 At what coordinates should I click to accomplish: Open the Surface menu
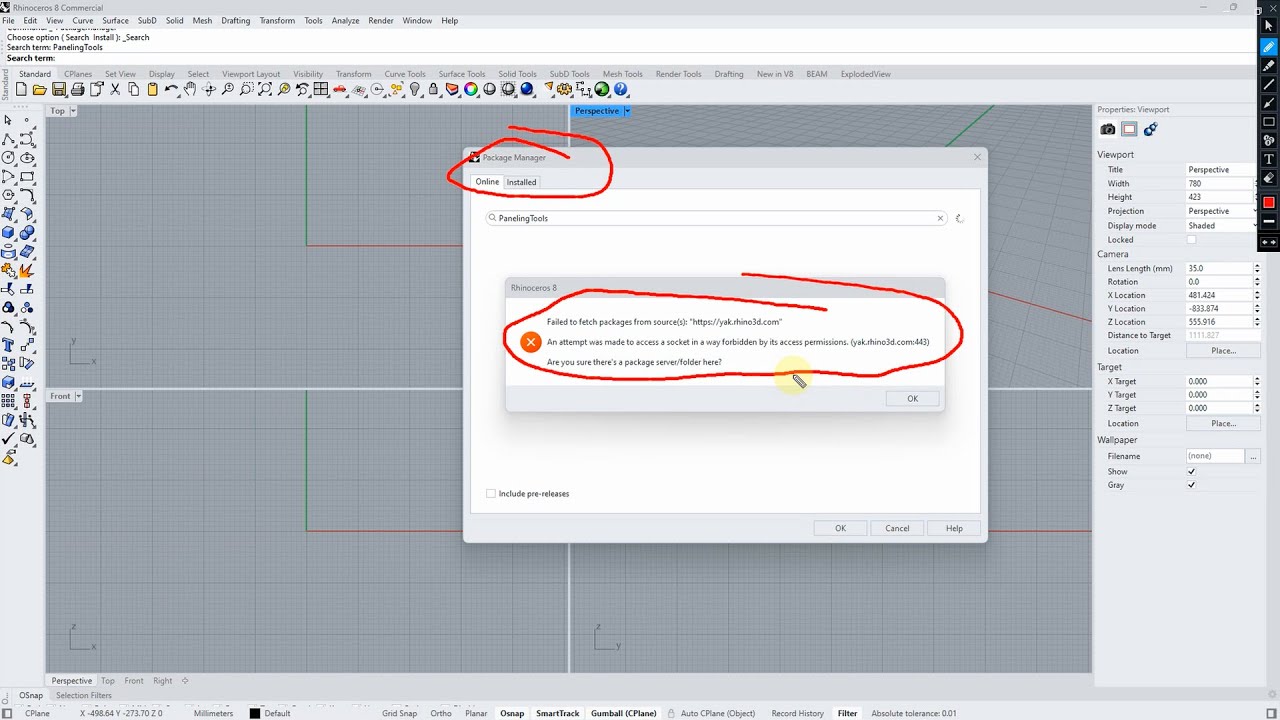115,20
